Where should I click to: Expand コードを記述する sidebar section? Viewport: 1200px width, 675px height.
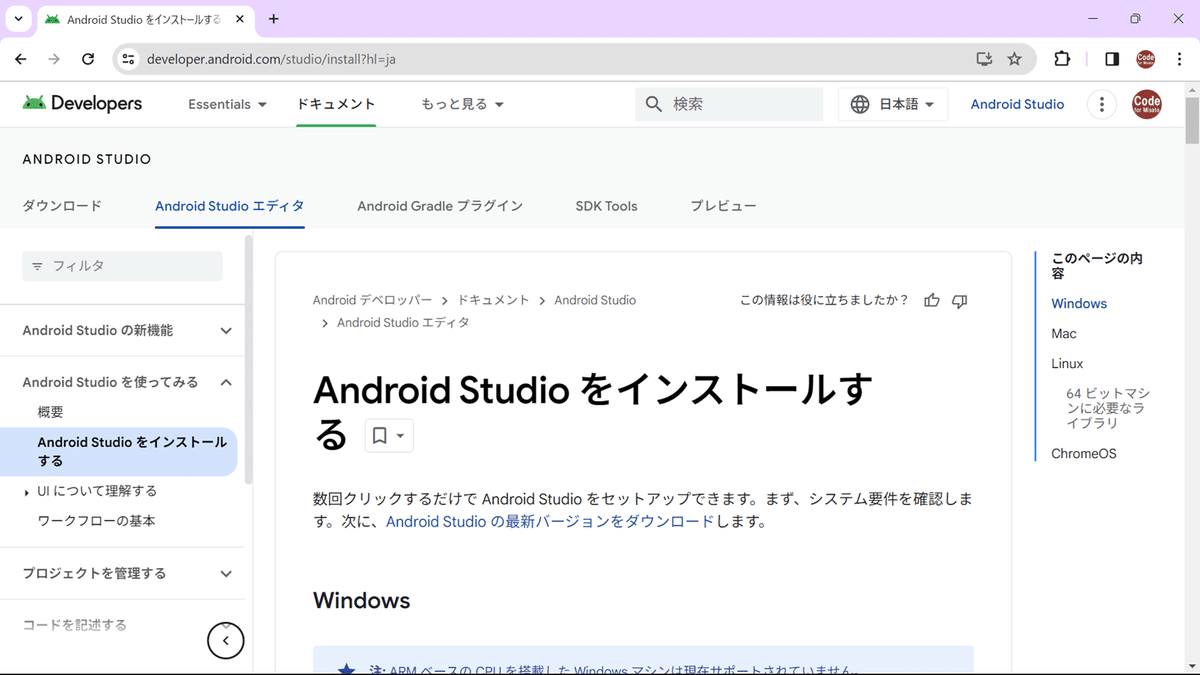[x=75, y=625]
